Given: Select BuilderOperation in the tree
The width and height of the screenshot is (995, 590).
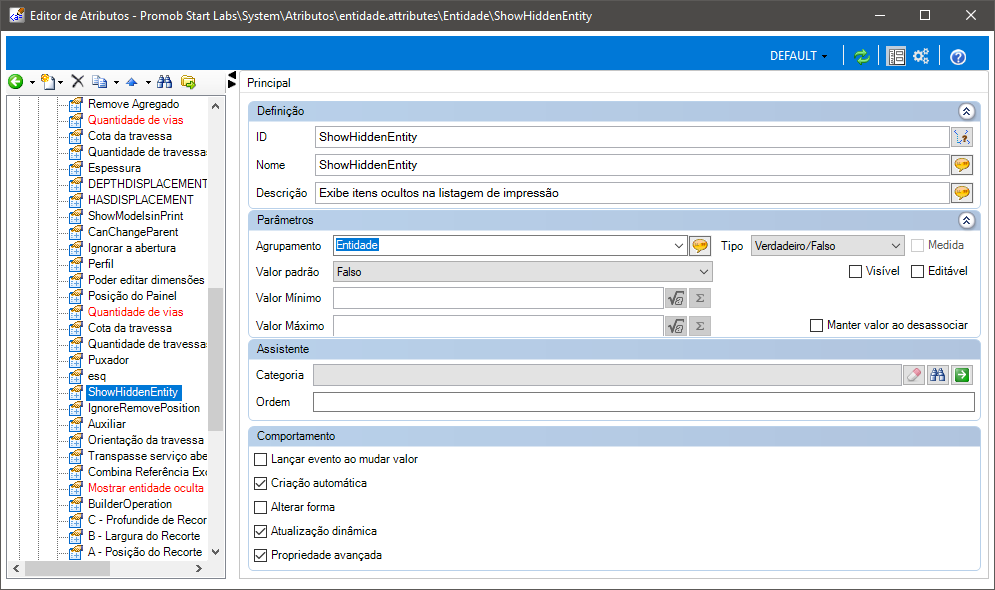Looking at the screenshot, I should coord(129,504).
